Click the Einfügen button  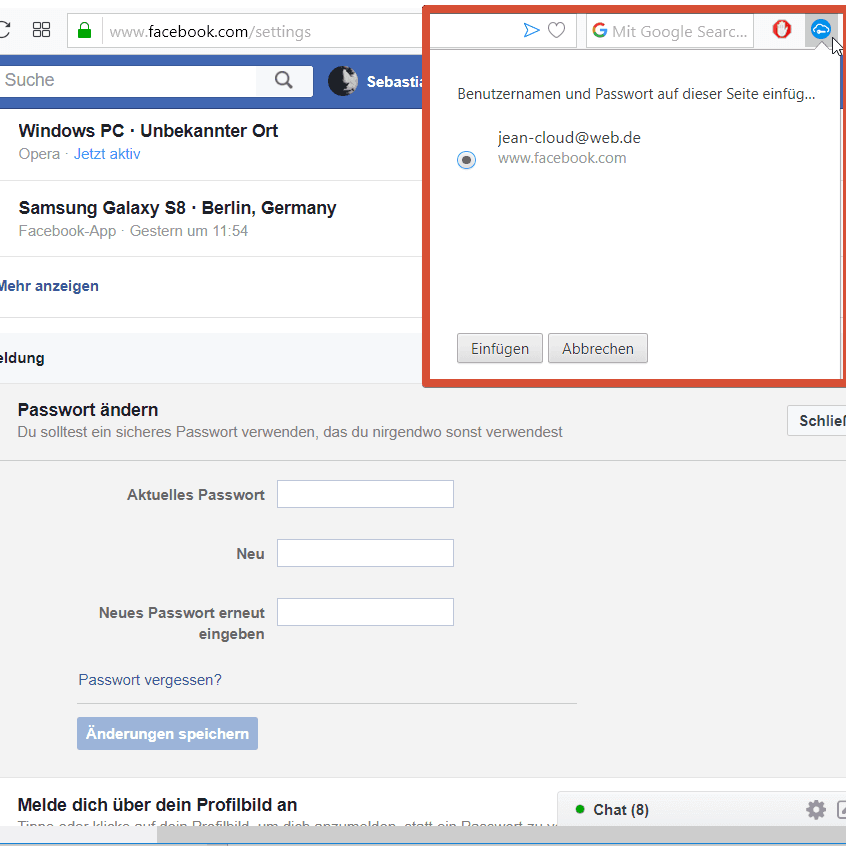point(500,349)
